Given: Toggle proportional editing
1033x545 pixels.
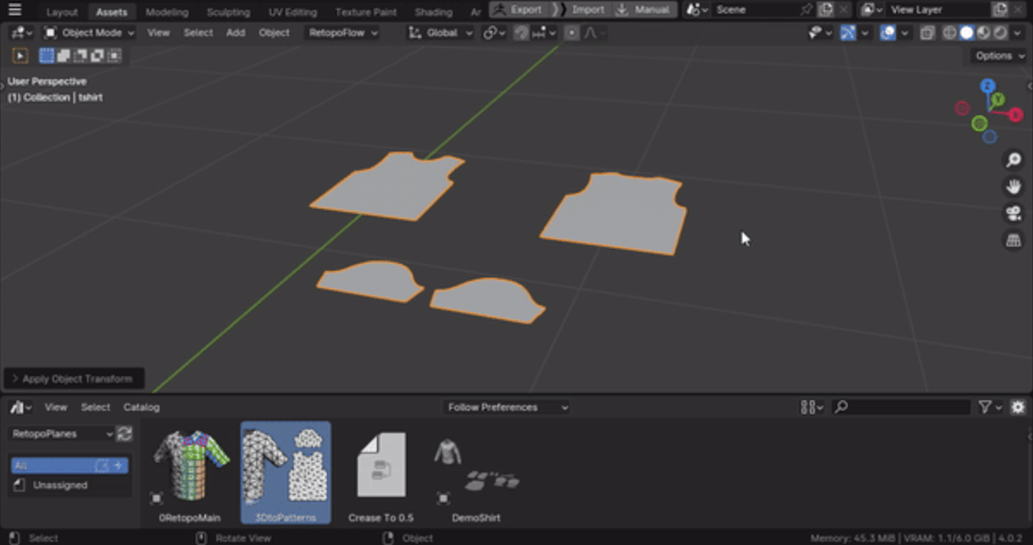Looking at the screenshot, I should click(x=572, y=32).
